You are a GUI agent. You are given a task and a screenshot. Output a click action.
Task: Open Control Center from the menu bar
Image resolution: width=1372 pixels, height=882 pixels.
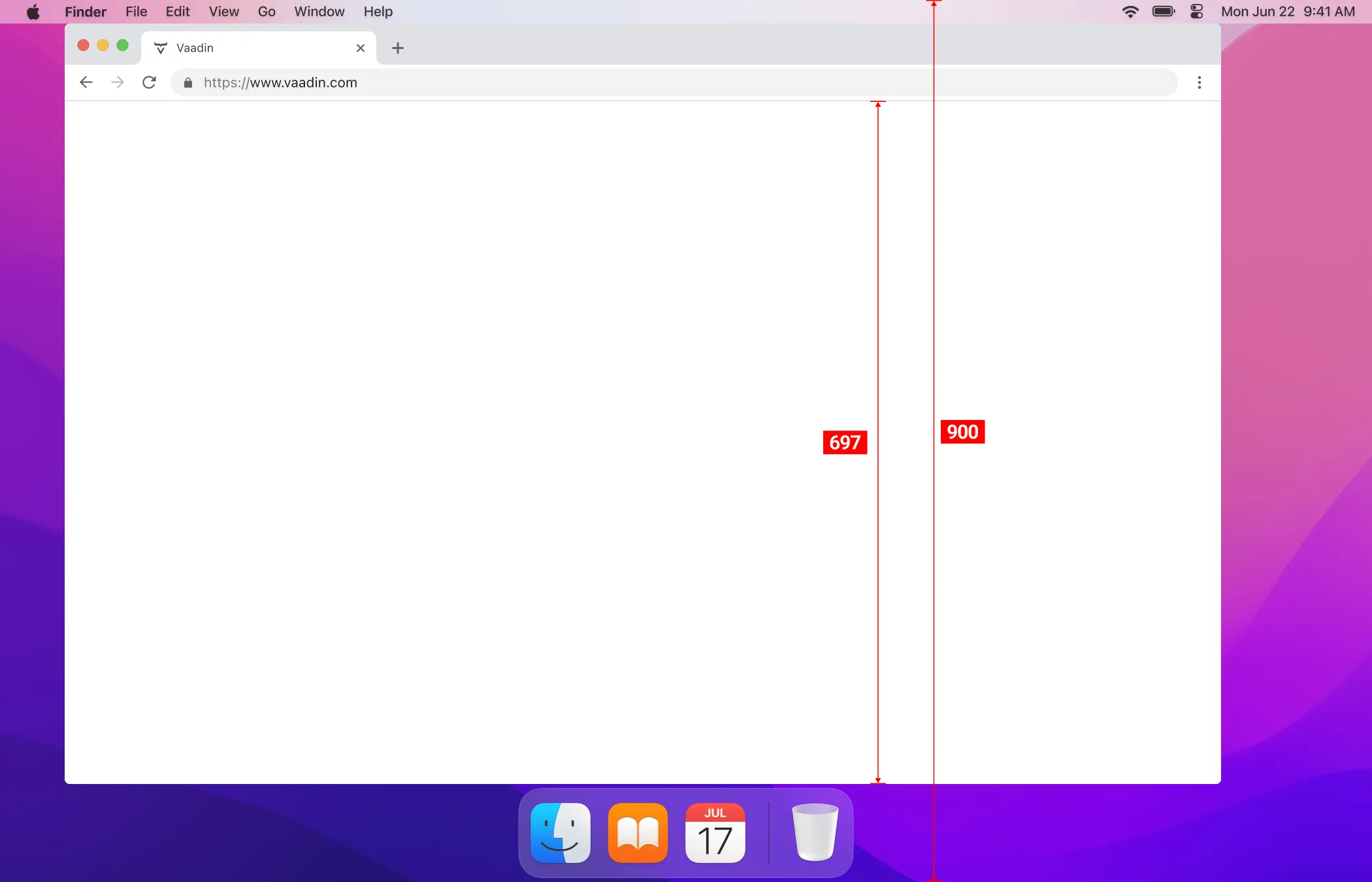pyautogui.click(x=1196, y=11)
